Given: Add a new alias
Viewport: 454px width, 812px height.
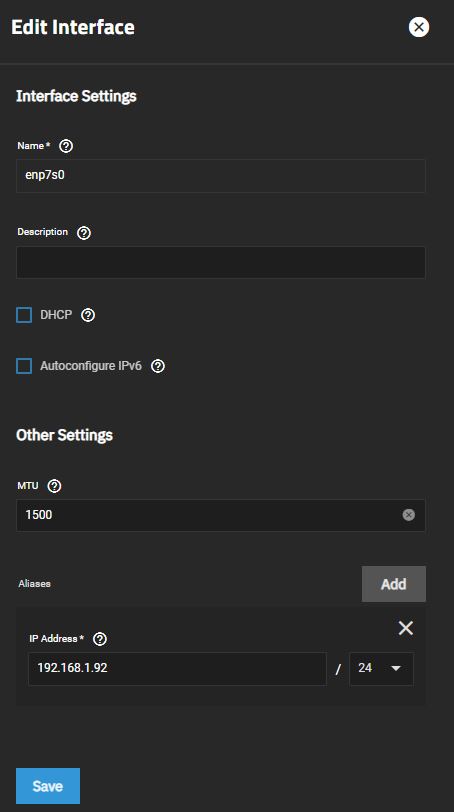Looking at the screenshot, I should tap(393, 584).
